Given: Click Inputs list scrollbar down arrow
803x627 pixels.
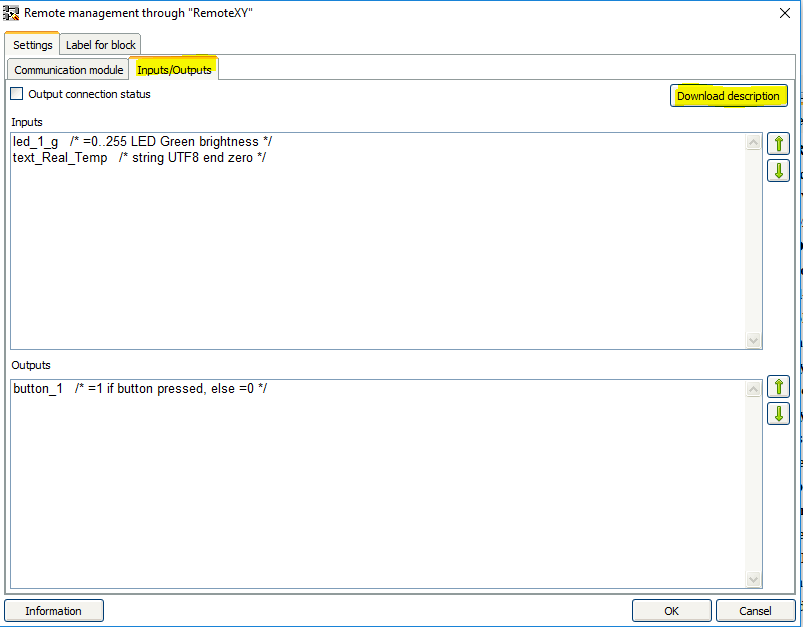Looking at the screenshot, I should pyautogui.click(x=753, y=340).
